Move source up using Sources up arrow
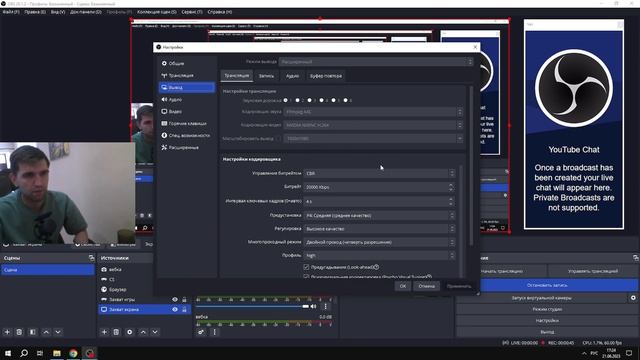This screenshot has width=640, height=360. 143,332
